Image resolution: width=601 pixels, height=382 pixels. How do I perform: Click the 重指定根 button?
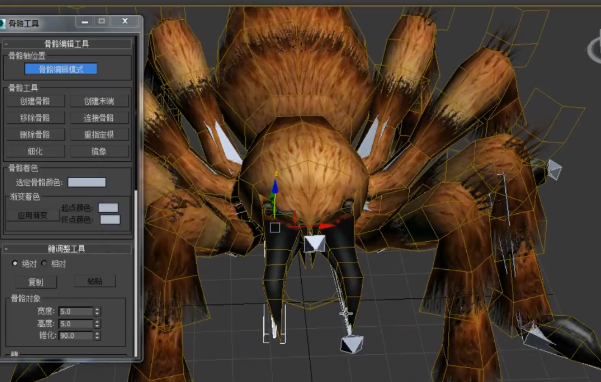(x=99, y=134)
